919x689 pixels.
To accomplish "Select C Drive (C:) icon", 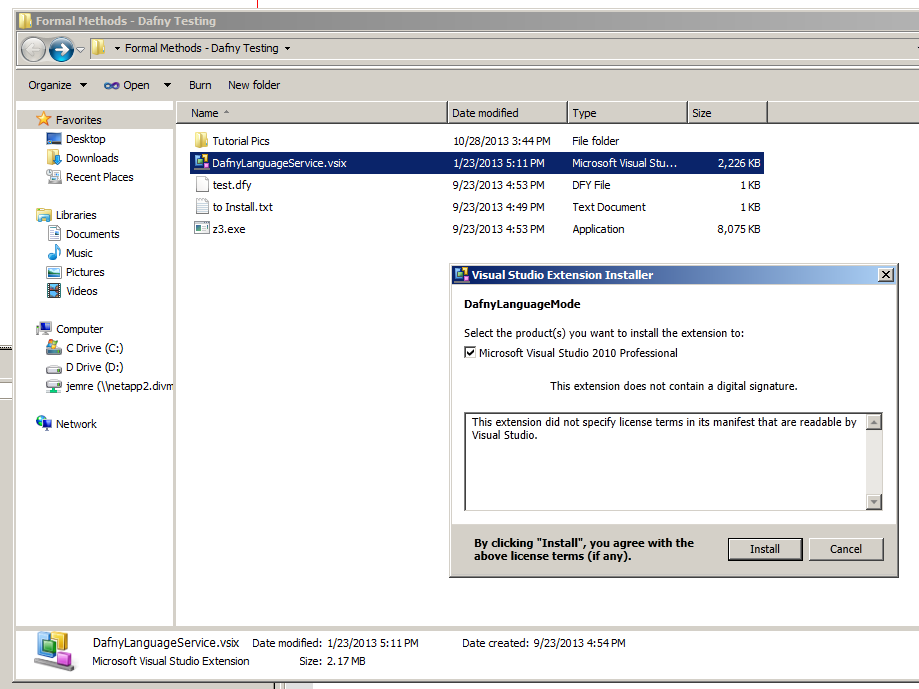I will (x=54, y=347).
